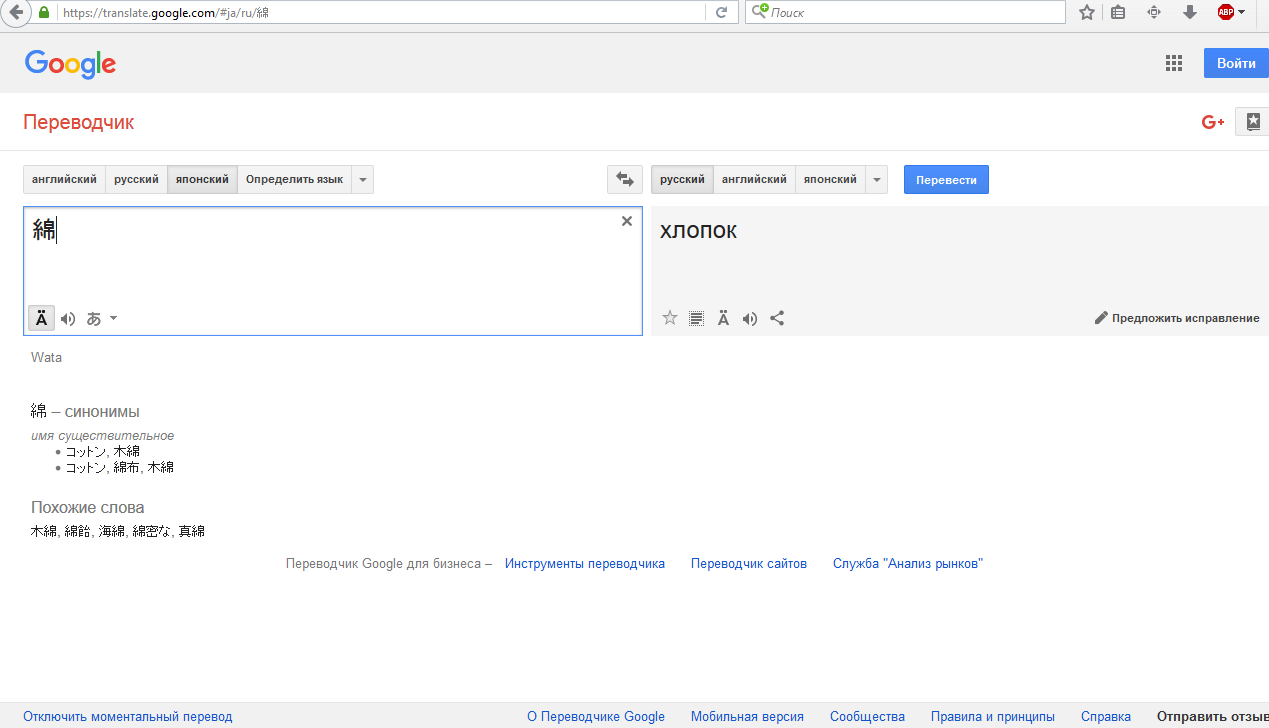The image size is (1269, 728).
Task: Click the Wata romanization text
Action: tap(46, 357)
